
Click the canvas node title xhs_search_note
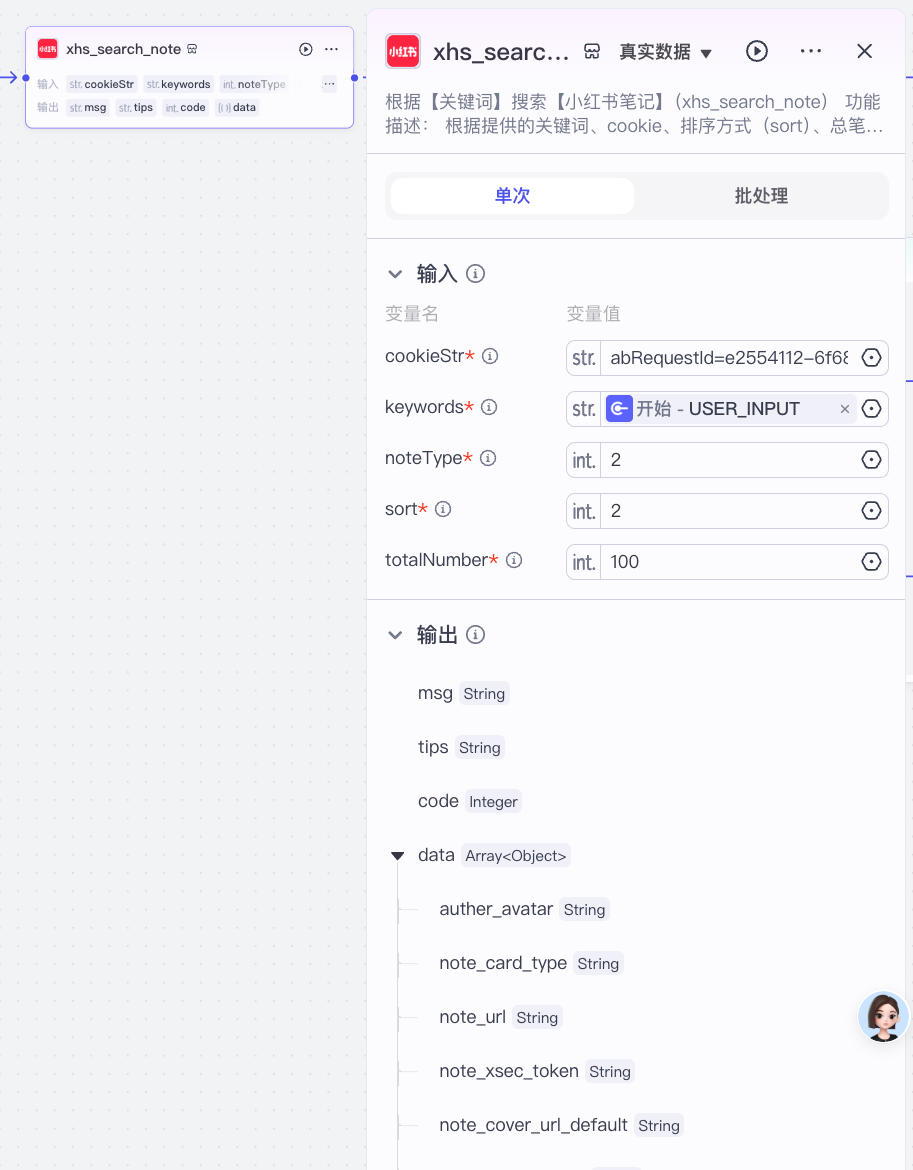coord(124,49)
